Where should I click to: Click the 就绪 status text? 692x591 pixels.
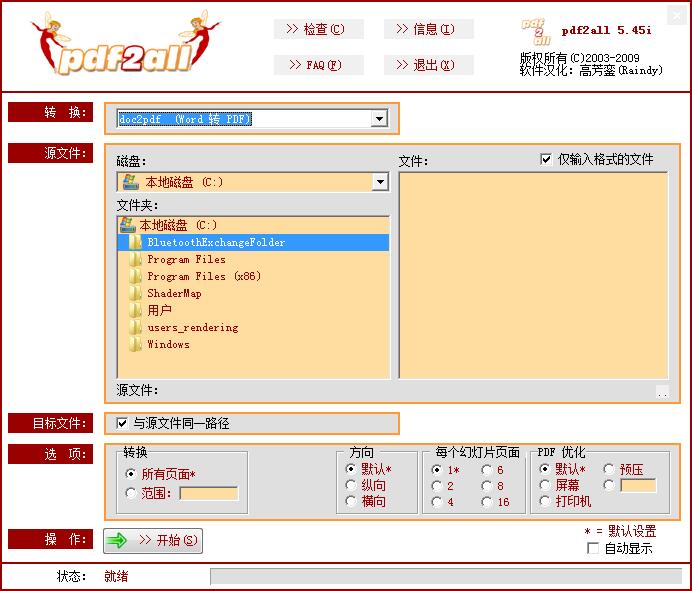click(116, 576)
